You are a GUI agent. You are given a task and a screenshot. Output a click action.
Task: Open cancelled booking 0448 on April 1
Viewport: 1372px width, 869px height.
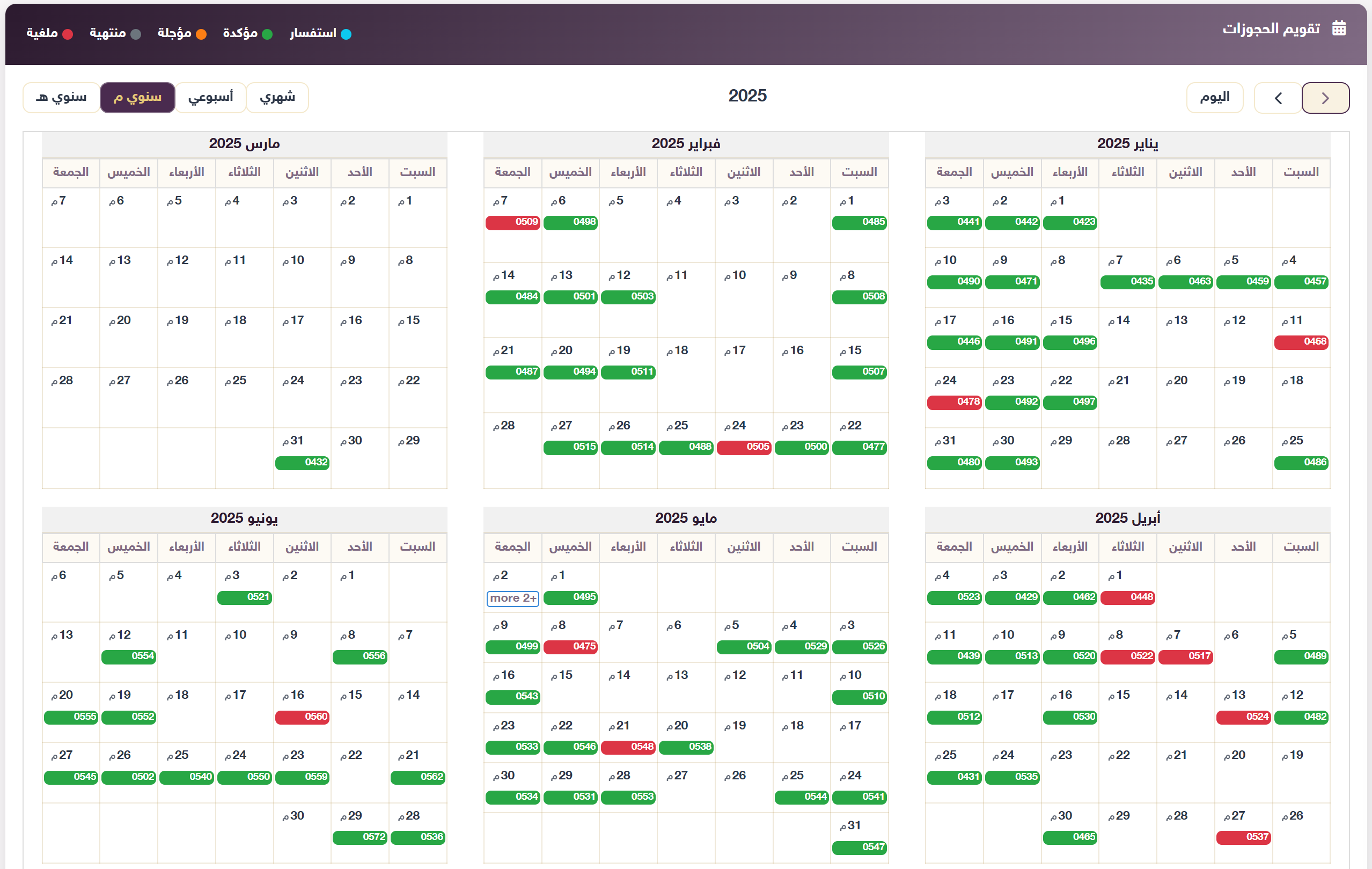click(x=1127, y=597)
